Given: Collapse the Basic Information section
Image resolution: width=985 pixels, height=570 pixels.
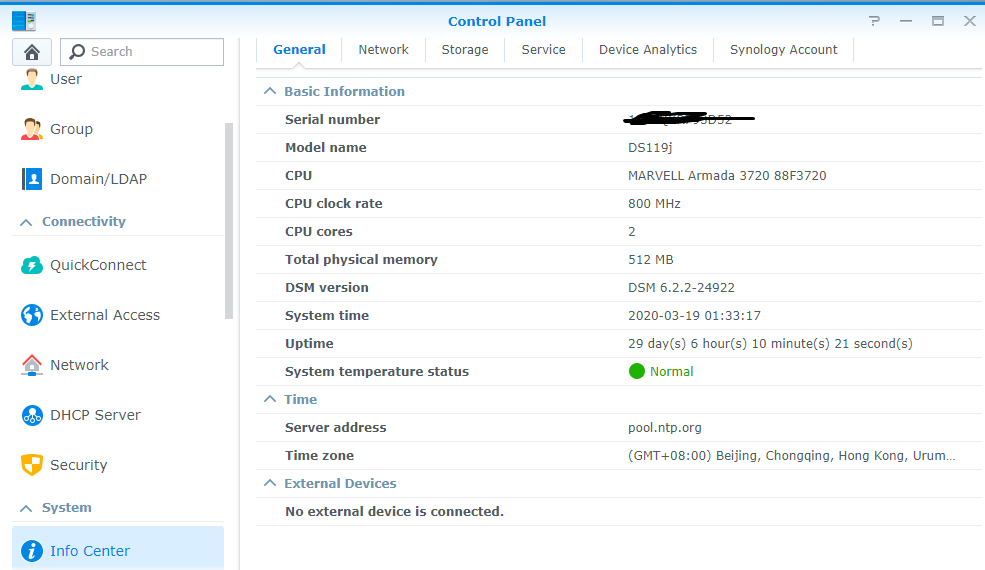Looking at the screenshot, I should [270, 91].
